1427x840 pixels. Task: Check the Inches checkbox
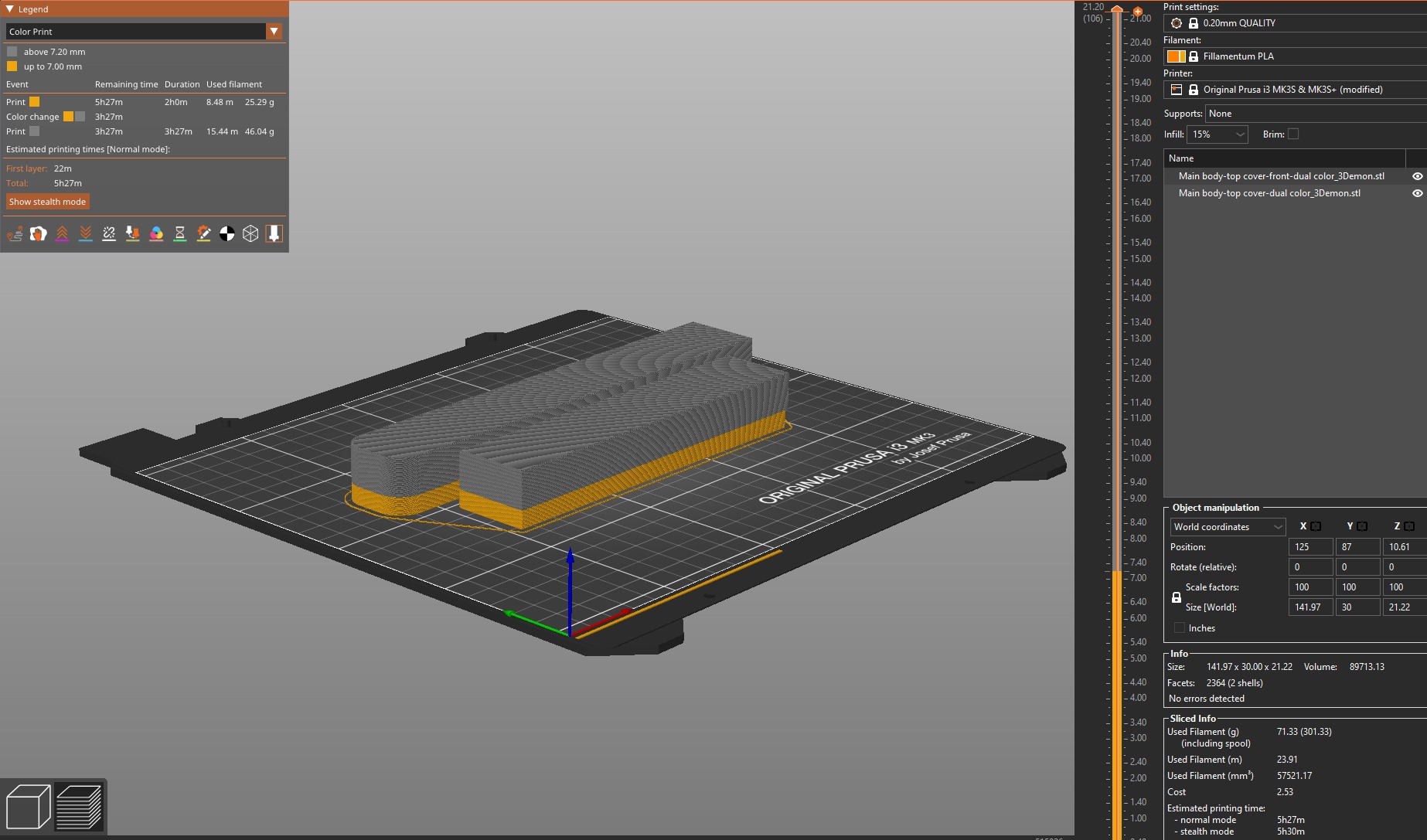(x=1180, y=628)
